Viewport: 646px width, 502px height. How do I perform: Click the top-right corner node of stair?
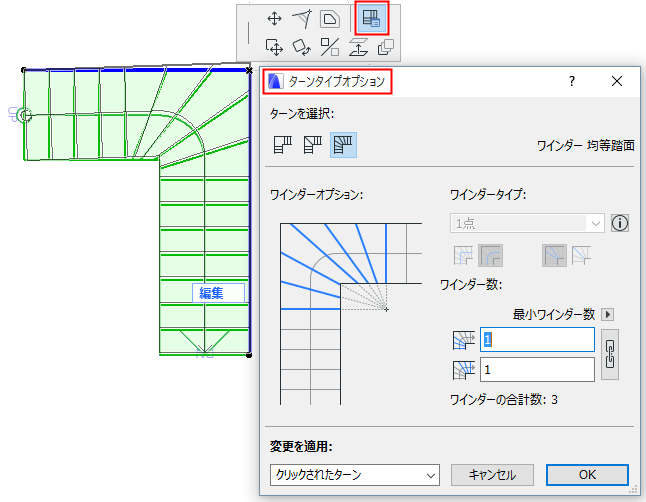tap(249, 70)
